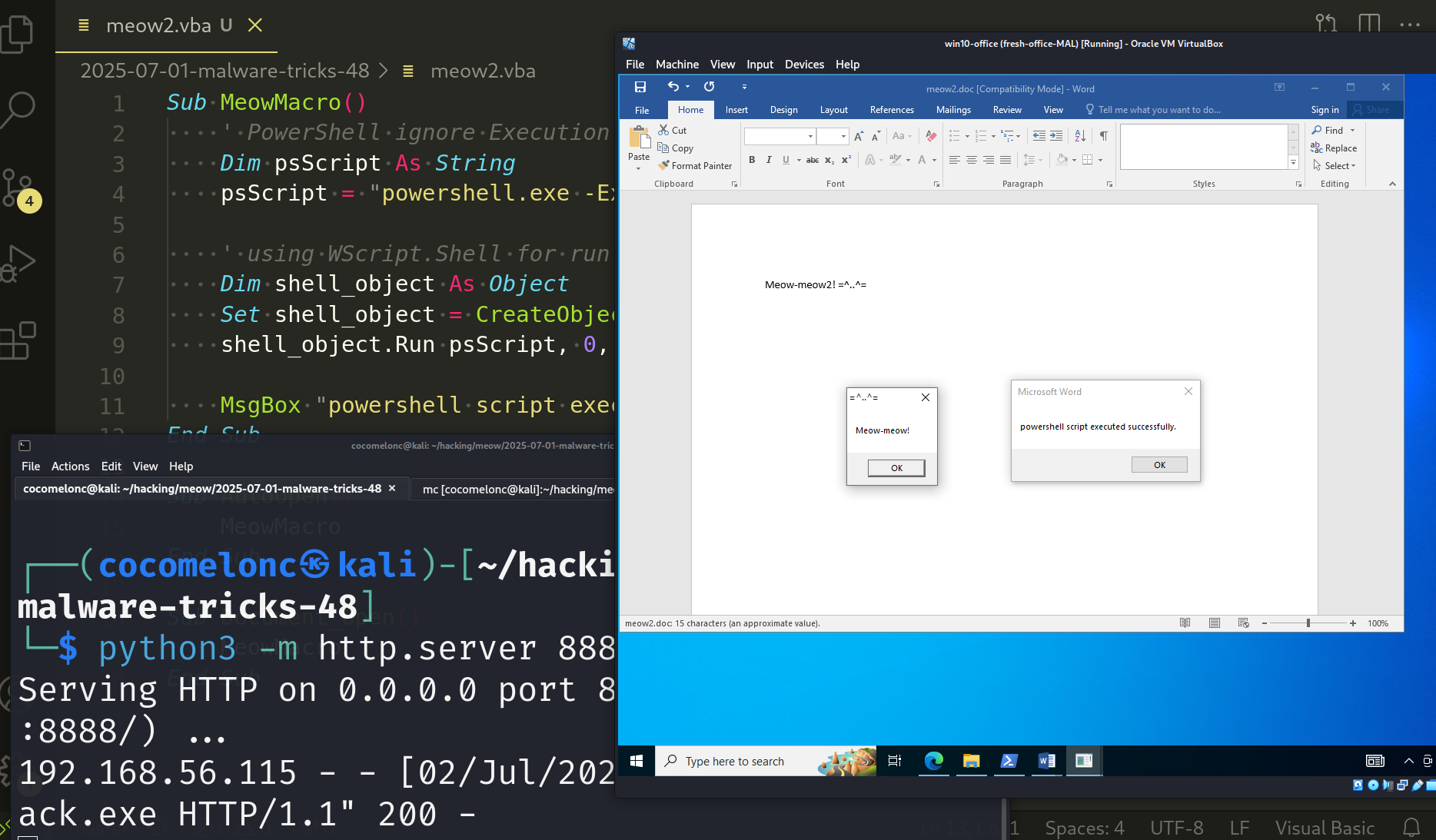Align text left in Word
This screenshot has width=1436, height=840.
(x=955, y=160)
